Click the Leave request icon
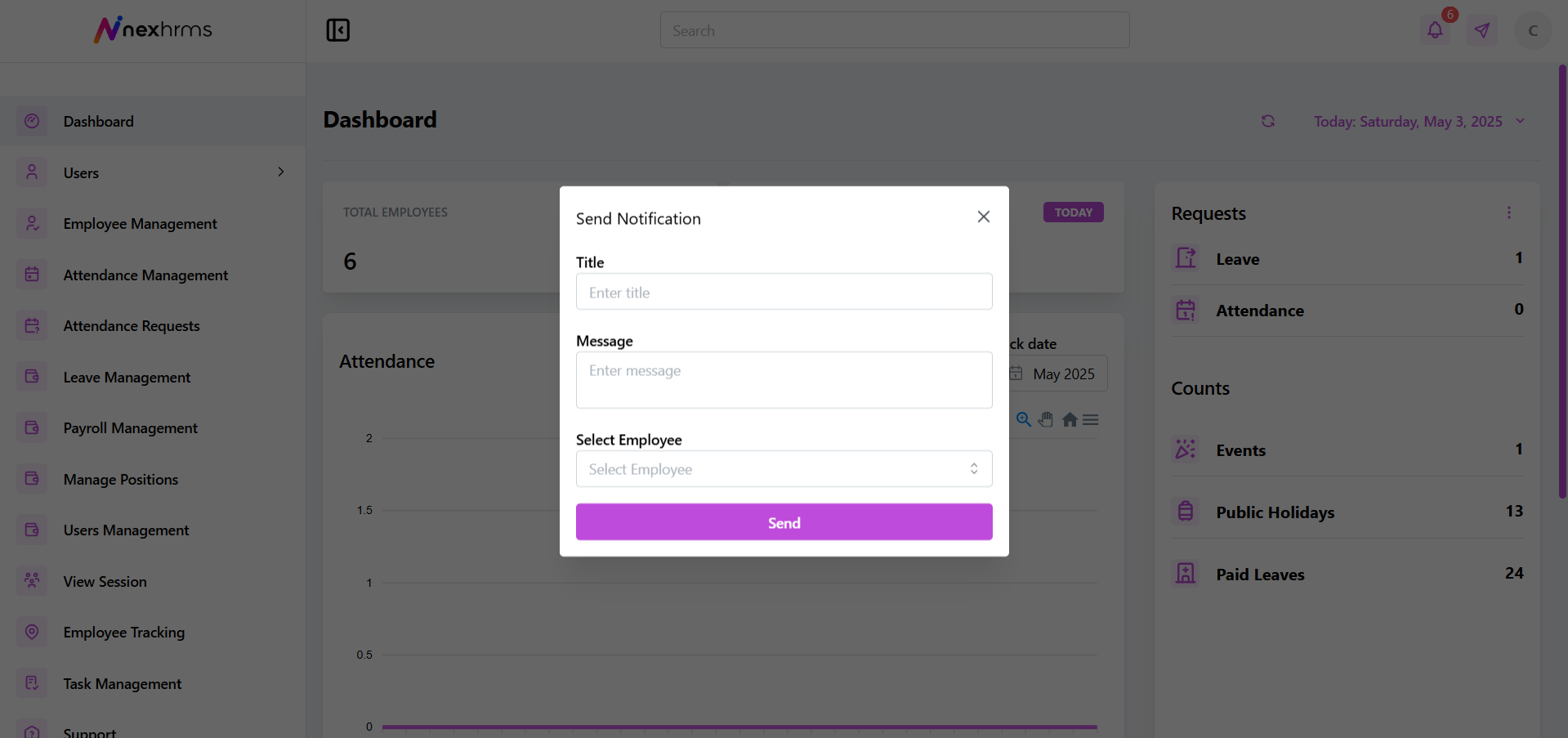Image resolution: width=1568 pixels, height=738 pixels. [1186, 258]
